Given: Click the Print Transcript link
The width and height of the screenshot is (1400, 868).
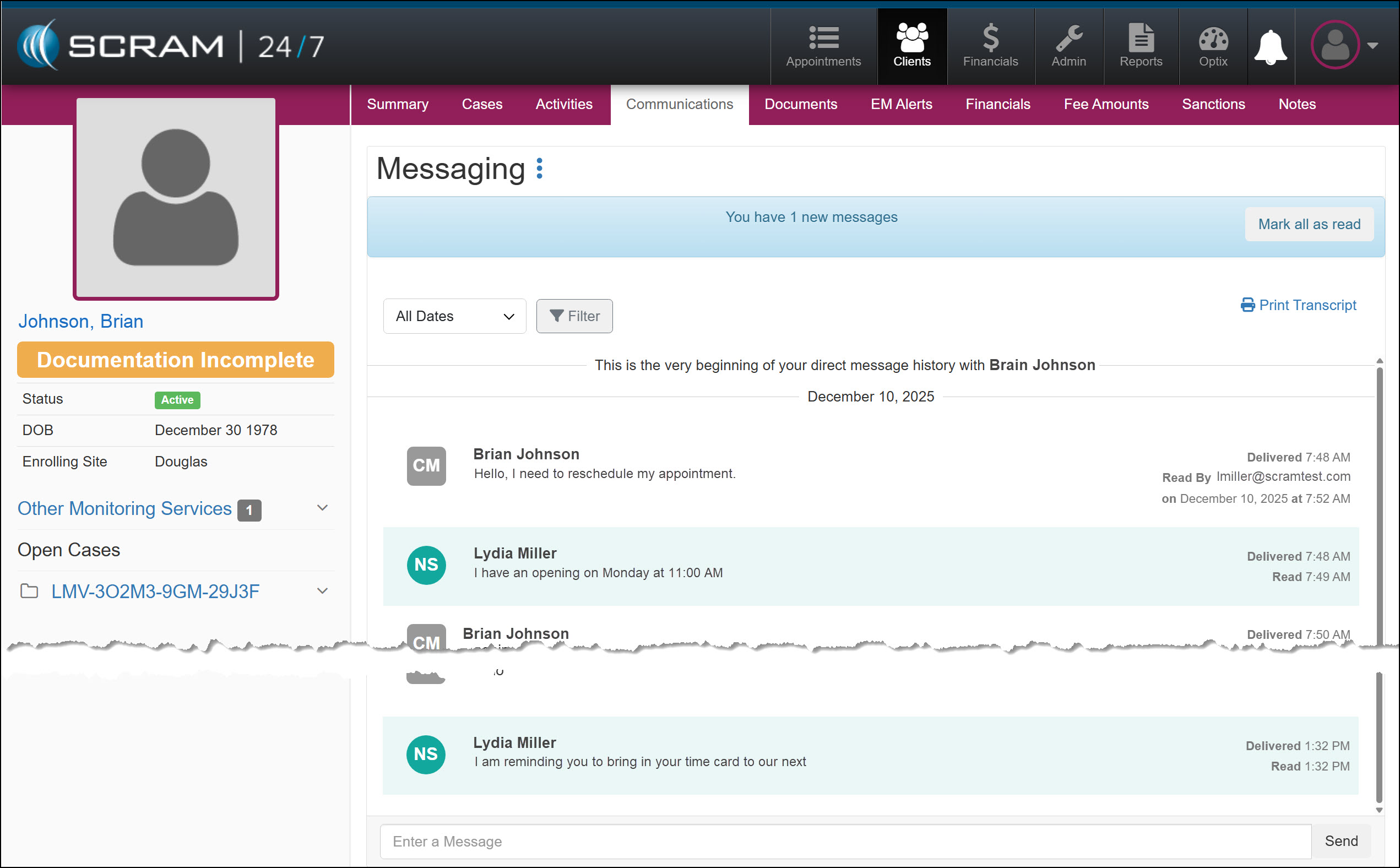Looking at the screenshot, I should pos(1299,306).
